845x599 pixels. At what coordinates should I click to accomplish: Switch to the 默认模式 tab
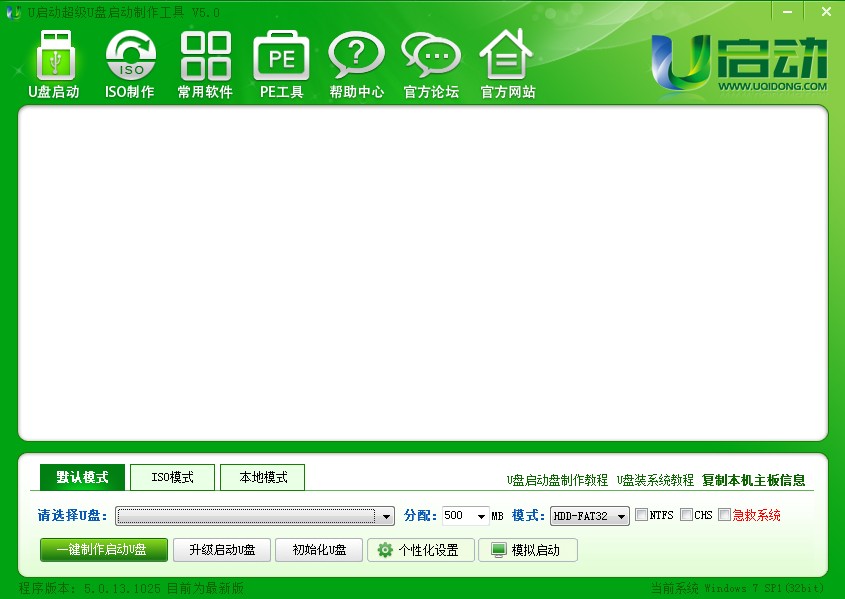82,477
